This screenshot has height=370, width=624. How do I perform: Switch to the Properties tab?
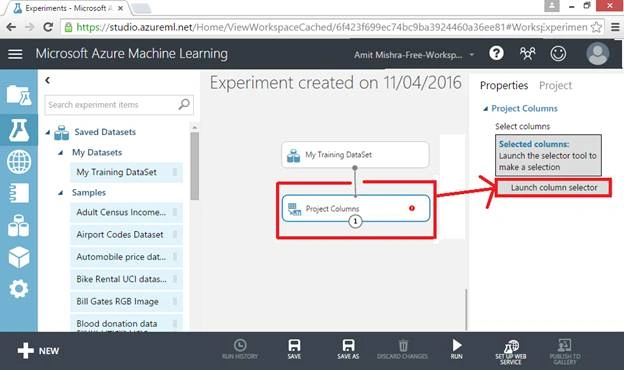tap(504, 86)
